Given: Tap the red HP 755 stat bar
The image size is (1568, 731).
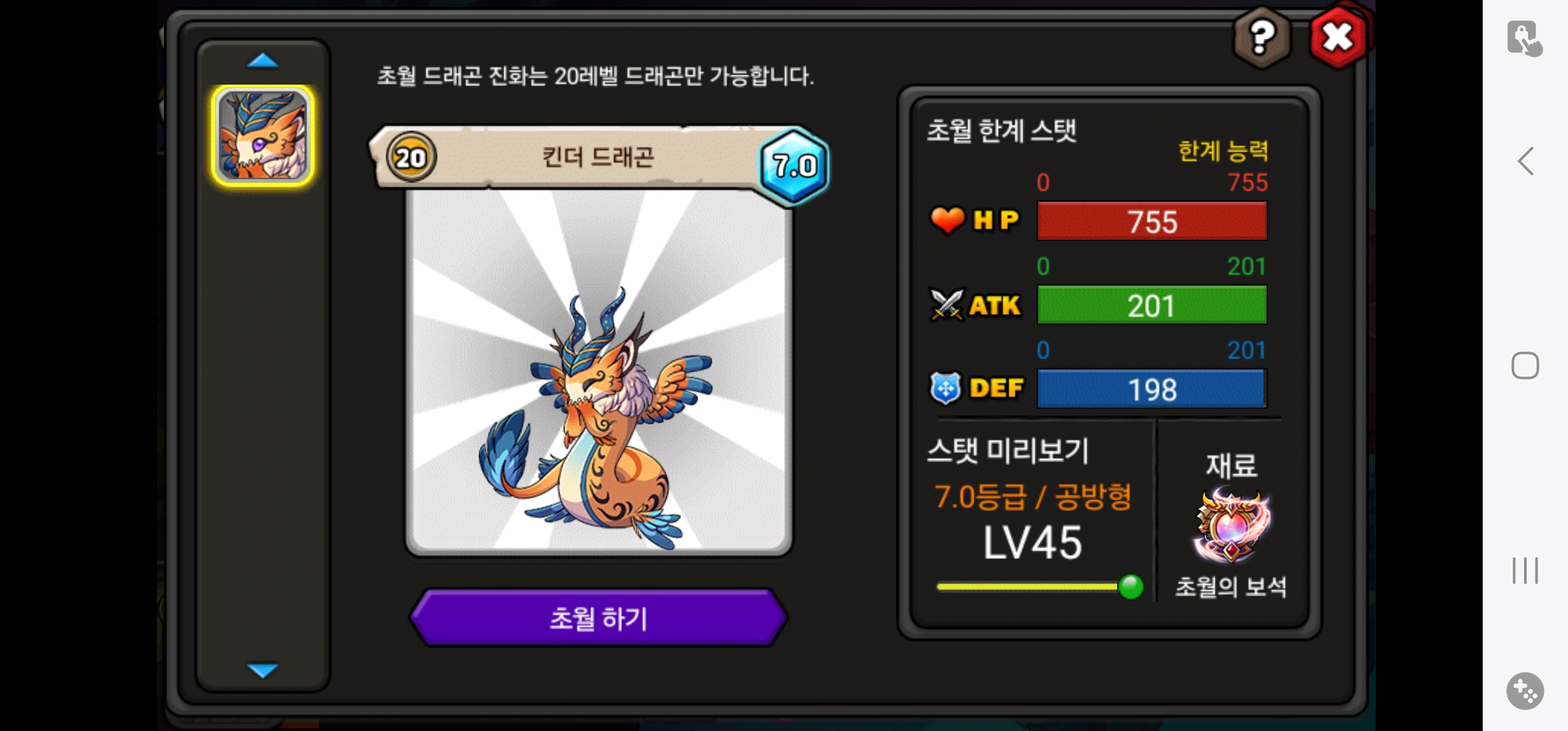Looking at the screenshot, I should coord(1152,221).
